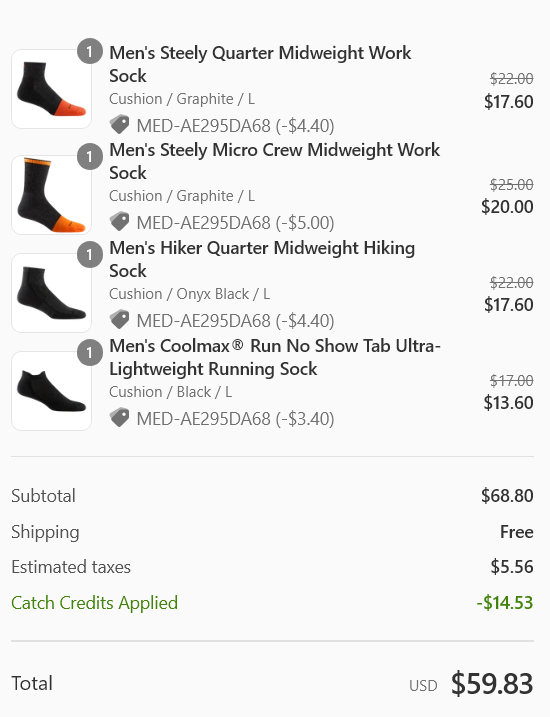Select Men's Hiker Quarter Midweight Hiking Sock title
550x717 pixels.
262,259
